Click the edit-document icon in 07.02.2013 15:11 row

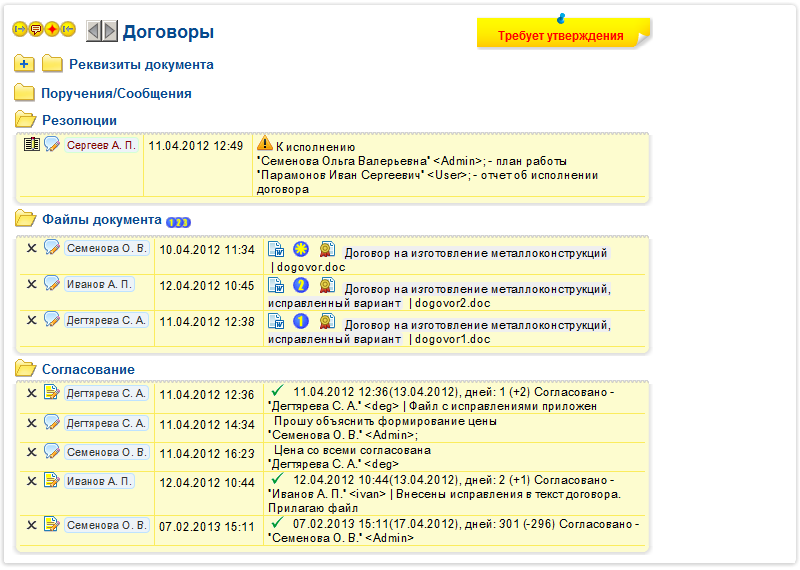point(52,524)
